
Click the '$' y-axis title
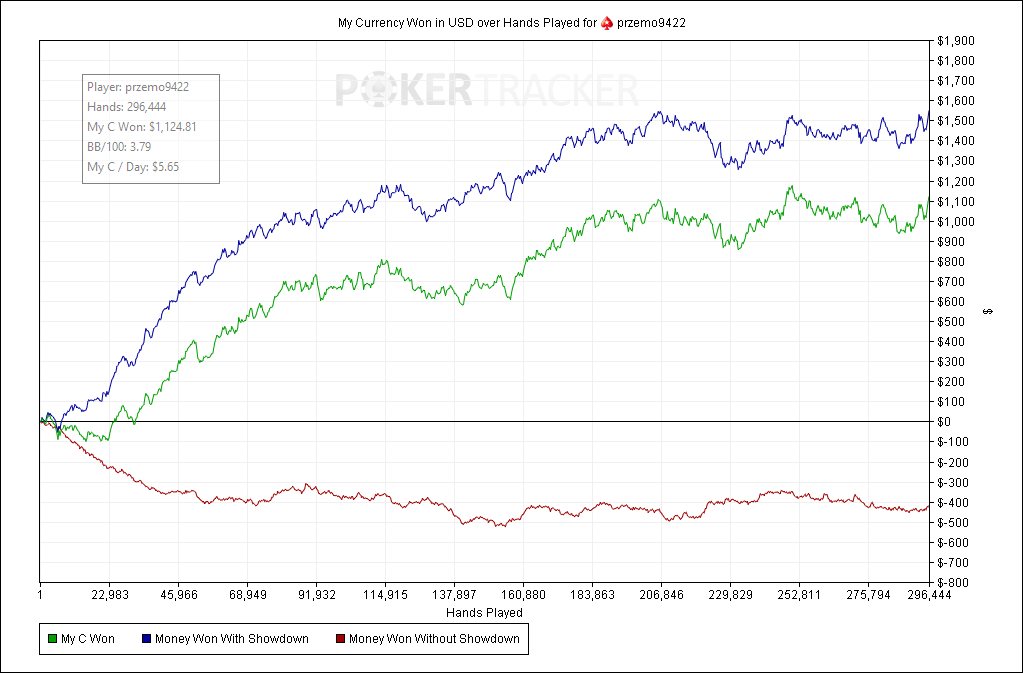[x=988, y=312]
